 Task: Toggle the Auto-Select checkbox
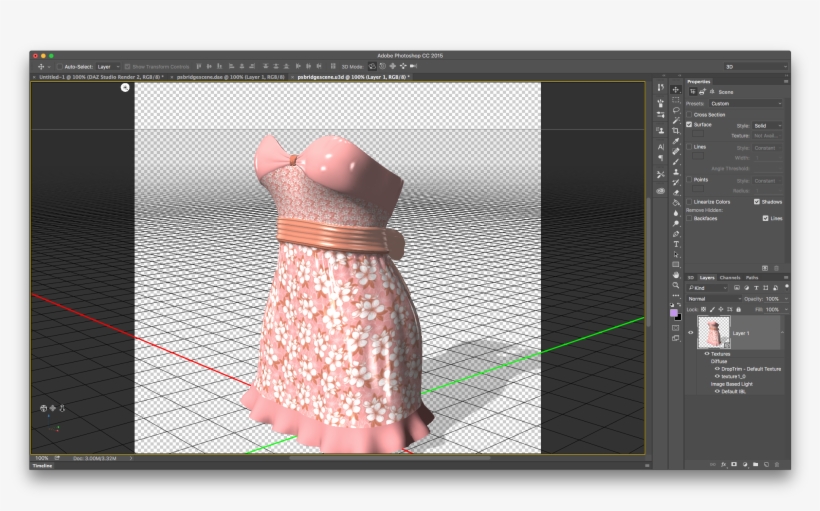click(59, 66)
